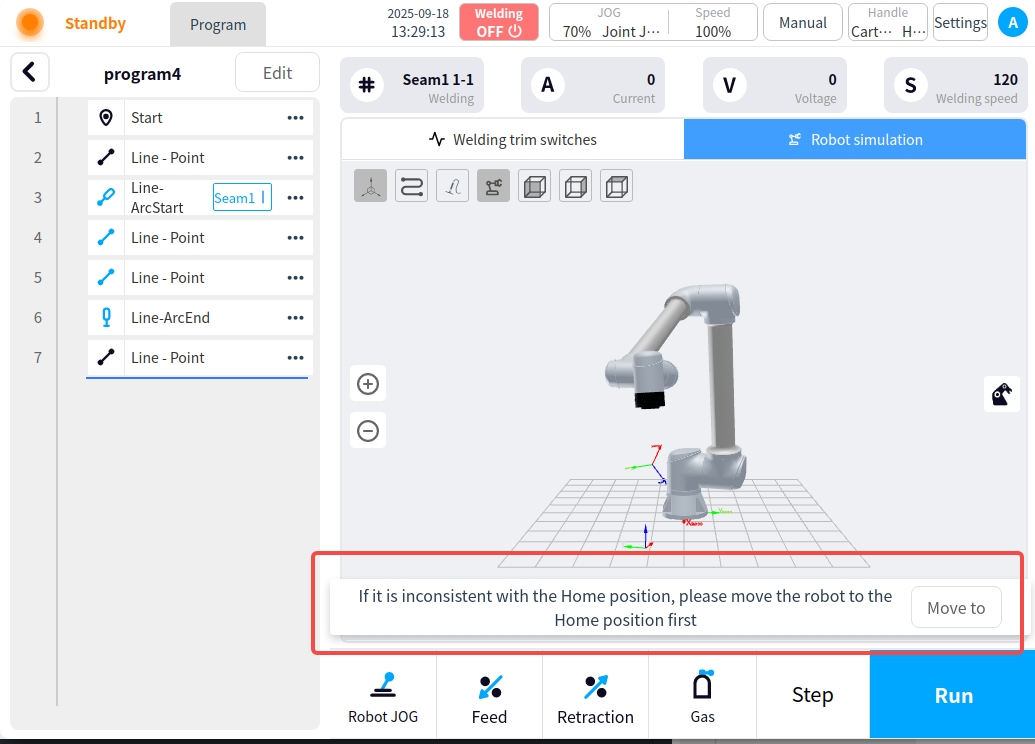Toggle the coordinate axes display icon
The height and width of the screenshot is (744, 1035).
(x=371, y=186)
